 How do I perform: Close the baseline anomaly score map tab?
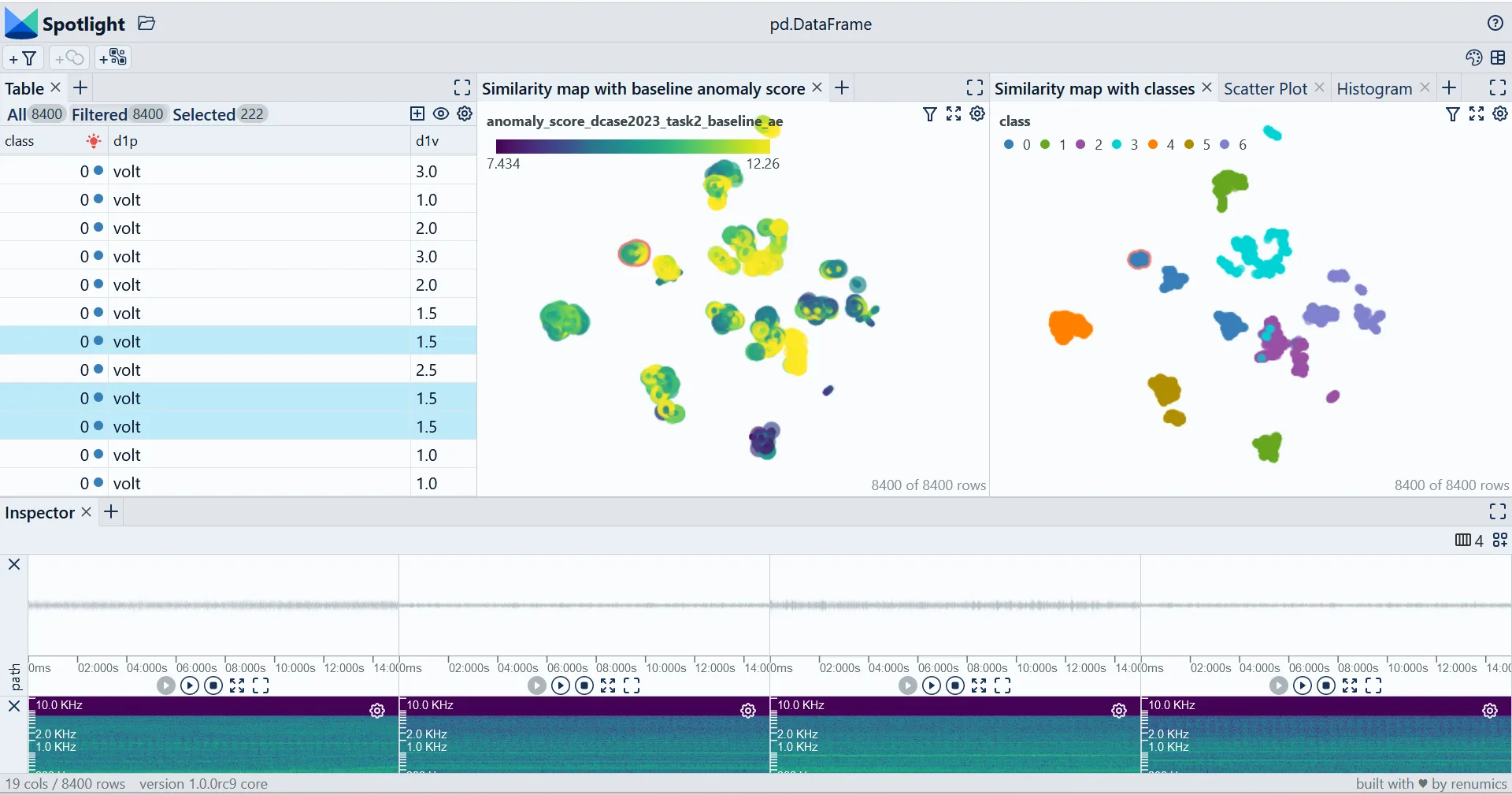click(817, 87)
